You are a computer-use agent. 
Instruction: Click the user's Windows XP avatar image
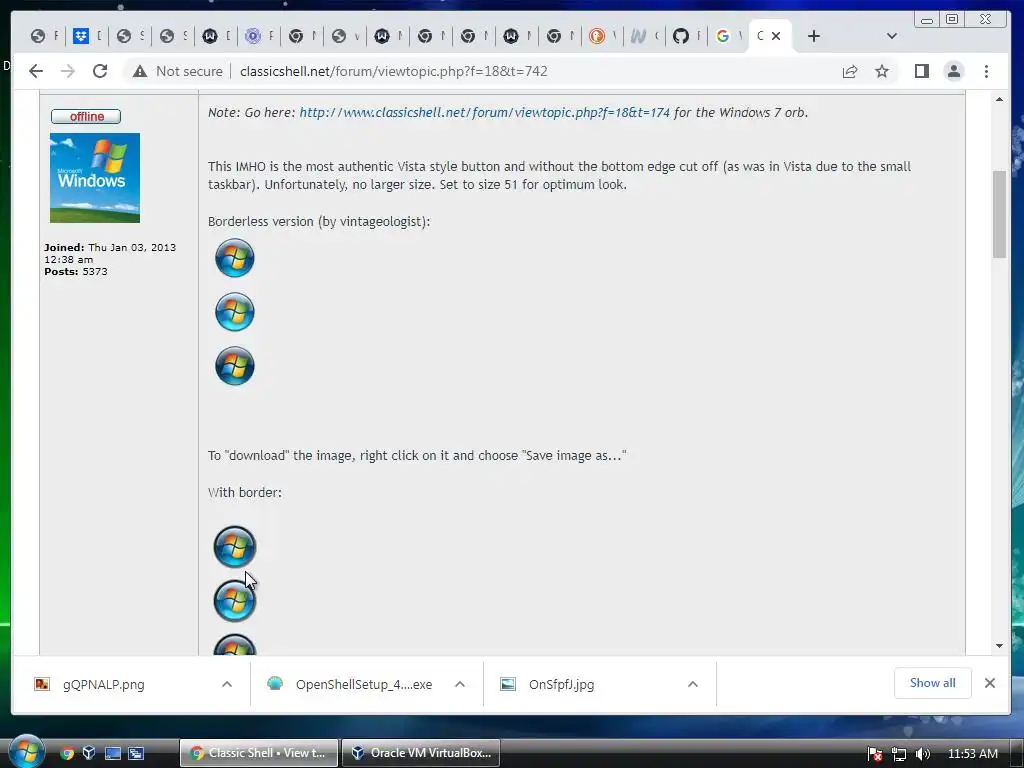click(x=95, y=178)
